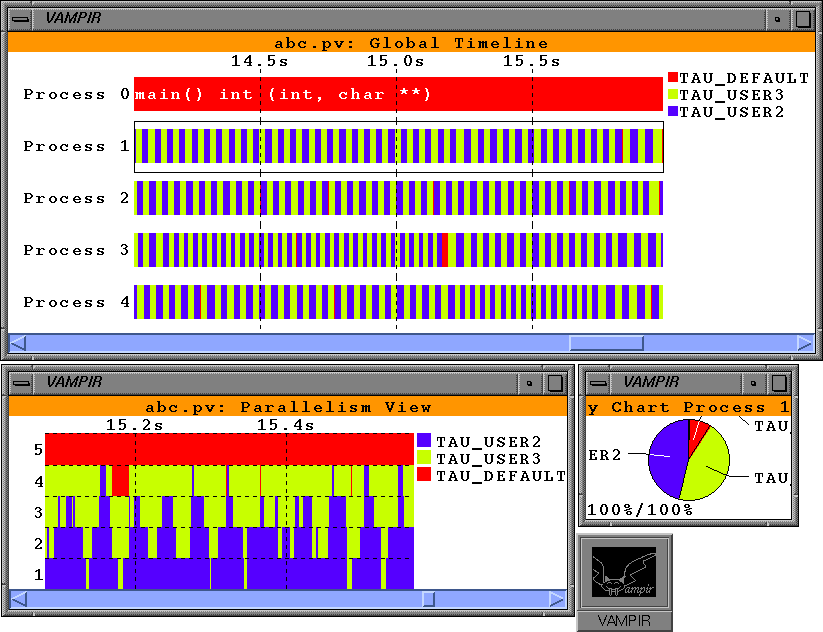Click the "abc.pv: Parallelism View" header
The image size is (823, 632).
pyautogui.click(x=288, y=407)
